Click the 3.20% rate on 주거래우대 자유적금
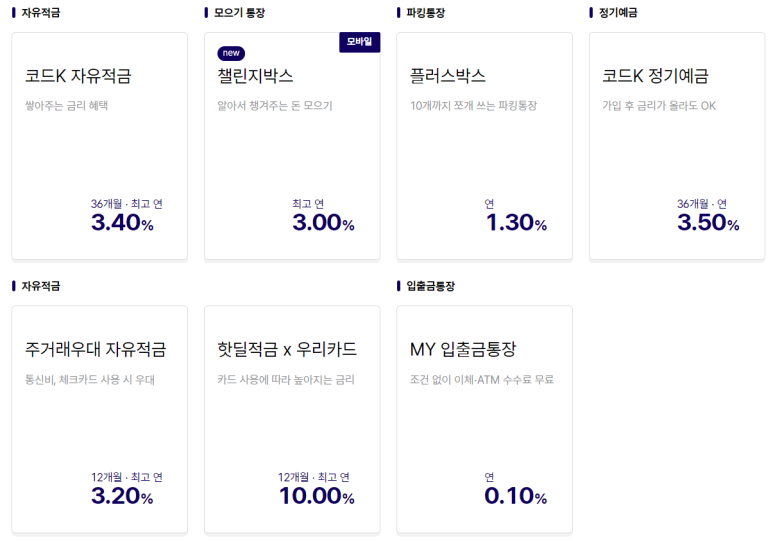The image size is (773, 541). [x=122, y=496]
